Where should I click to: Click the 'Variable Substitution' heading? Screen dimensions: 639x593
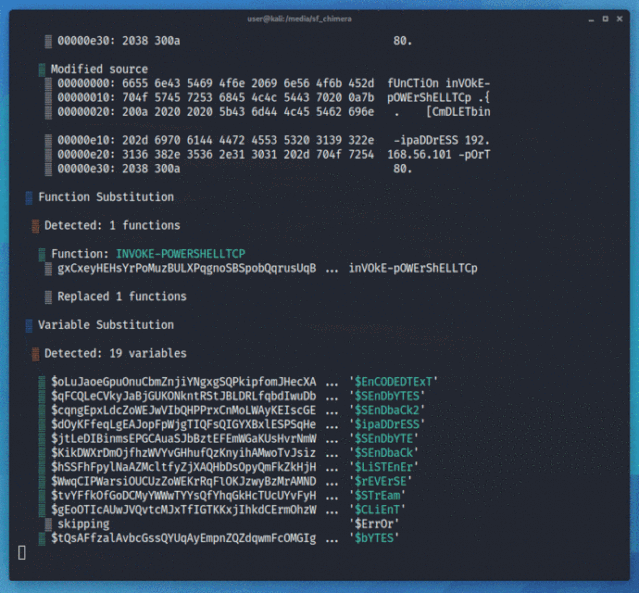(106, 325)
